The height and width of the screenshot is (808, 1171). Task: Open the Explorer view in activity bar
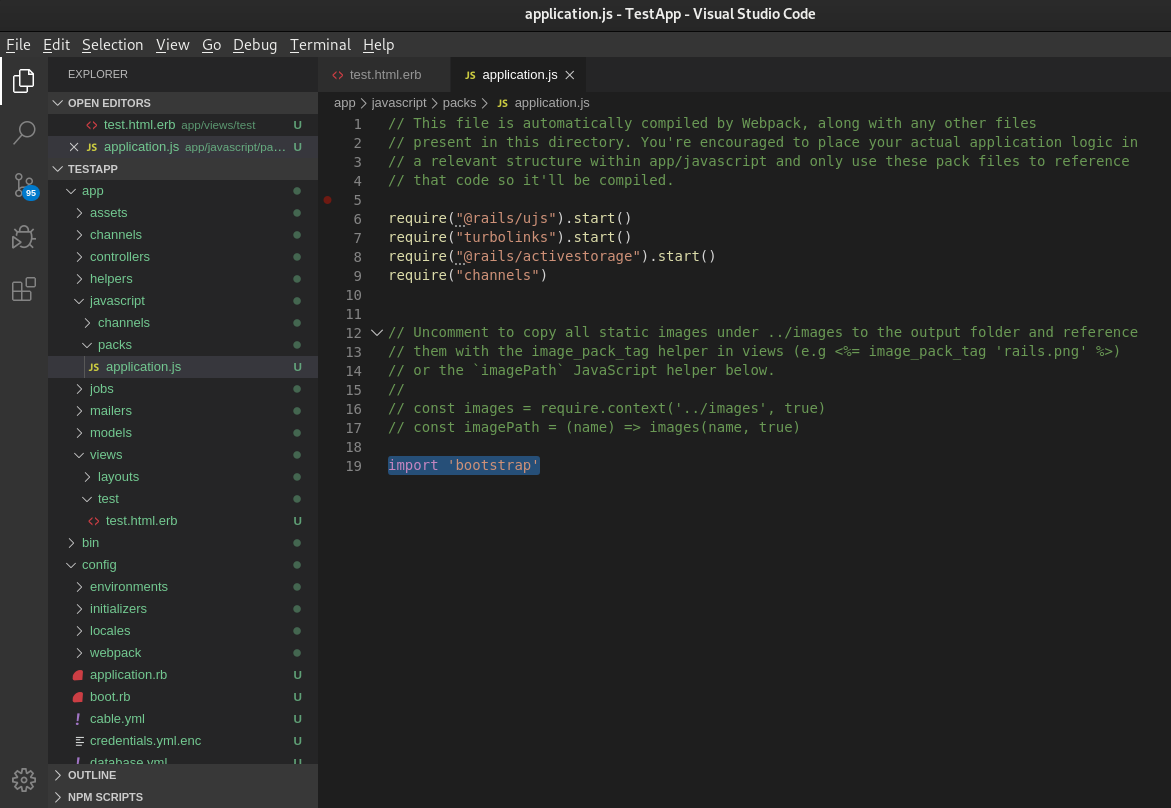coord(24,81)
